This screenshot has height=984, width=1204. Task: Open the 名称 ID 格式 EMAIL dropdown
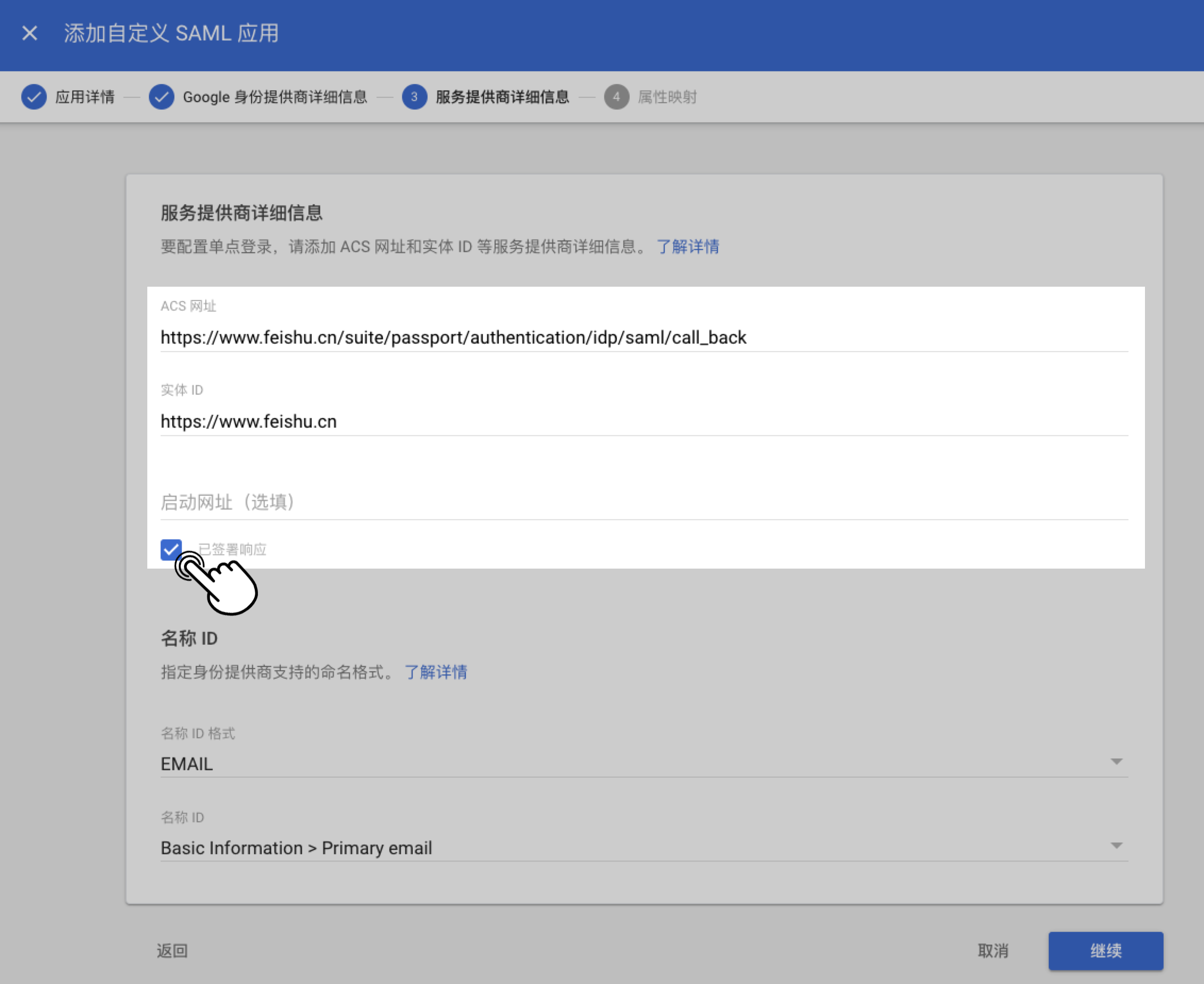click(644, 763)
